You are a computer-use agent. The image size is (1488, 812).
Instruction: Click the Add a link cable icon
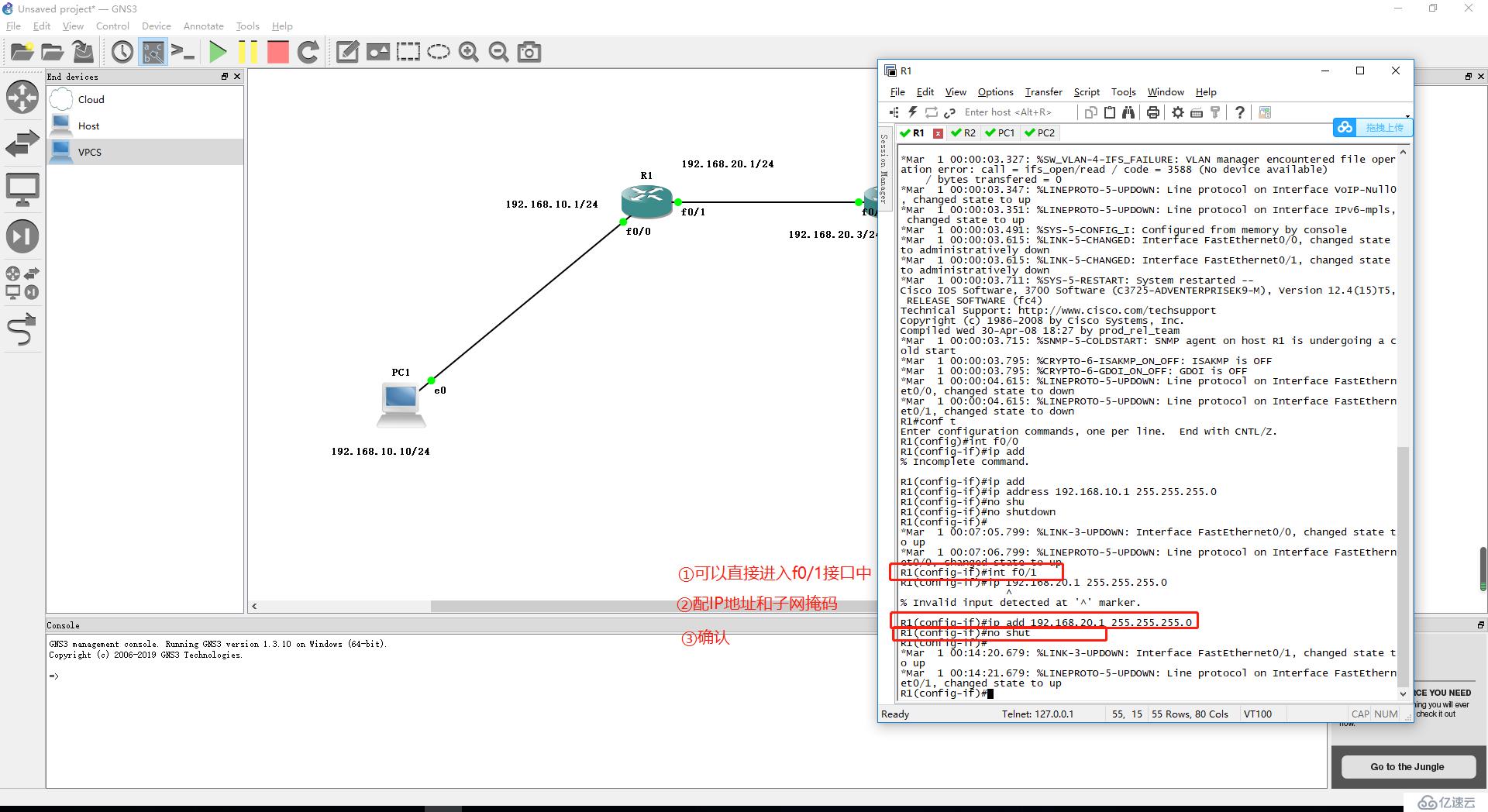click(22, 329)
